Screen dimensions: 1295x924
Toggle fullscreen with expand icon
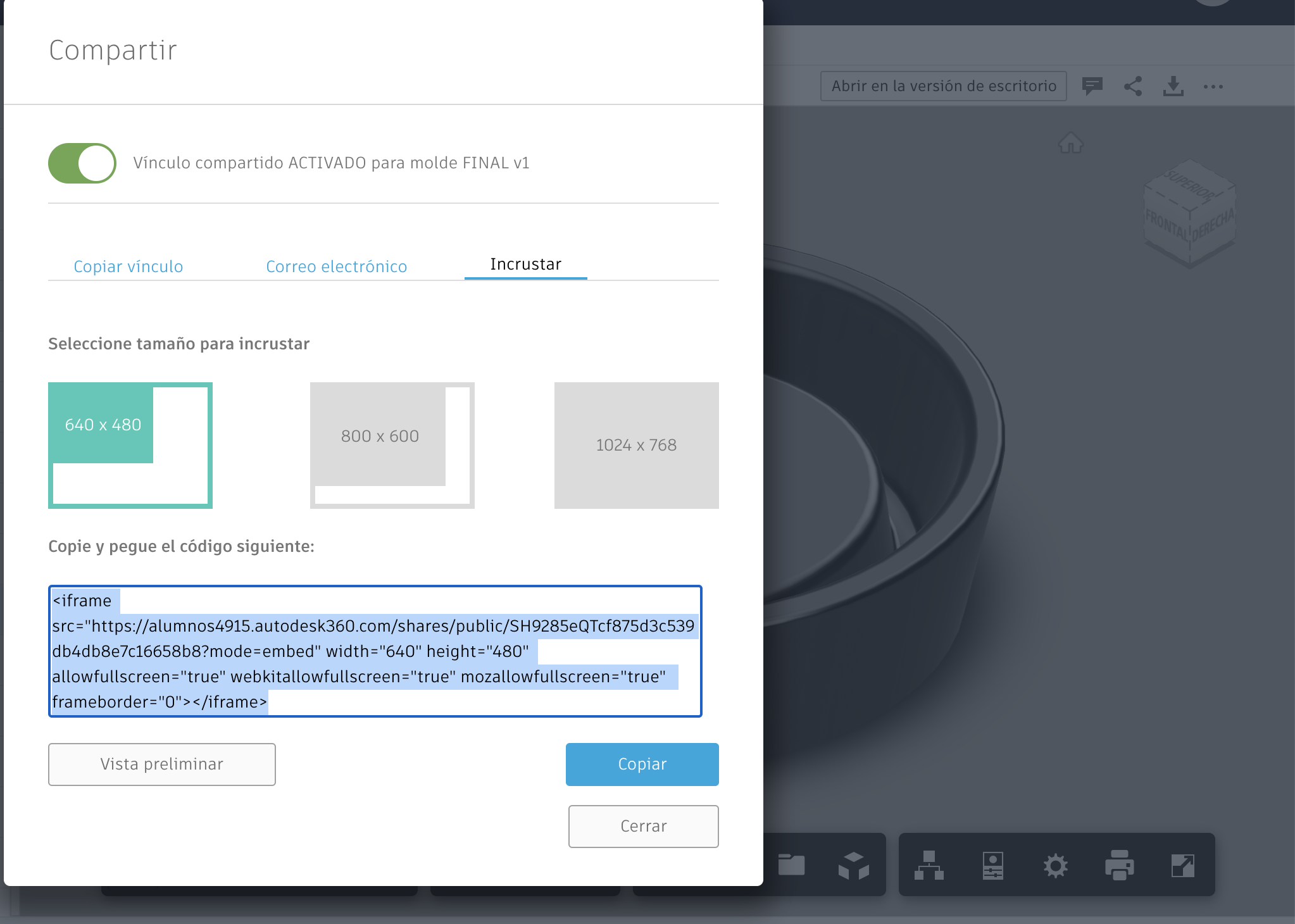click(x=1182, y=865)
